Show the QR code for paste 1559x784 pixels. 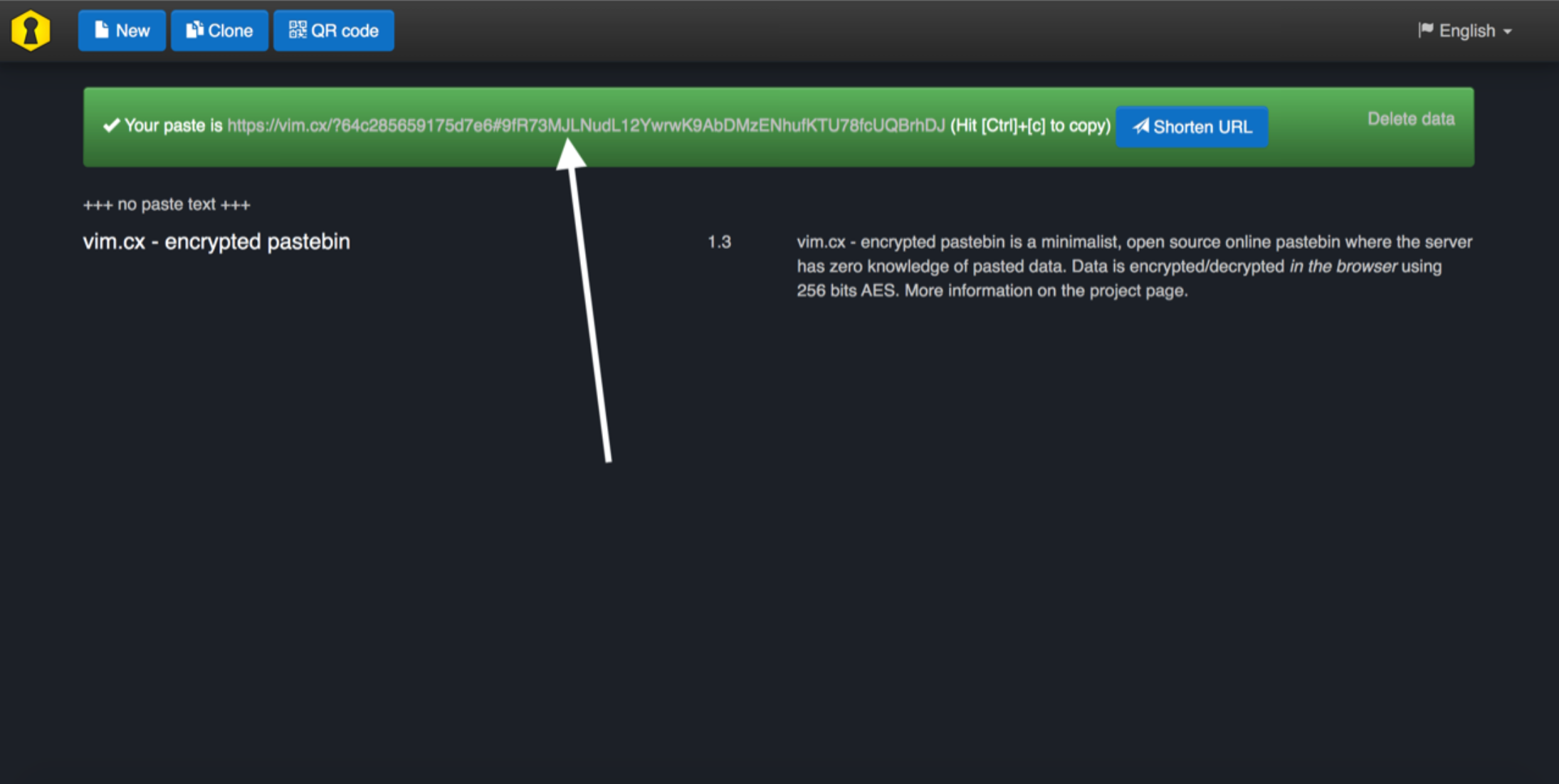point(333,31)
